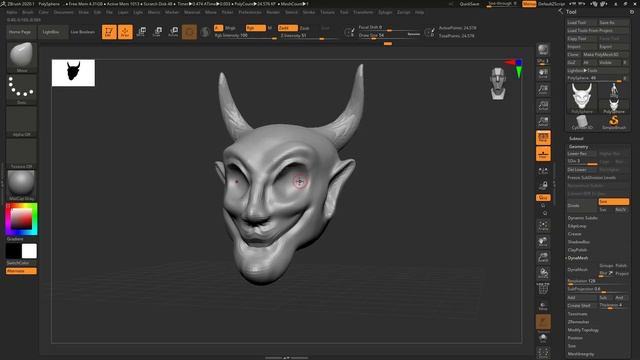Activate the Draw mode button
This screenshot has width=640, height=360.
pyautogui.click(x=125, y=32)
